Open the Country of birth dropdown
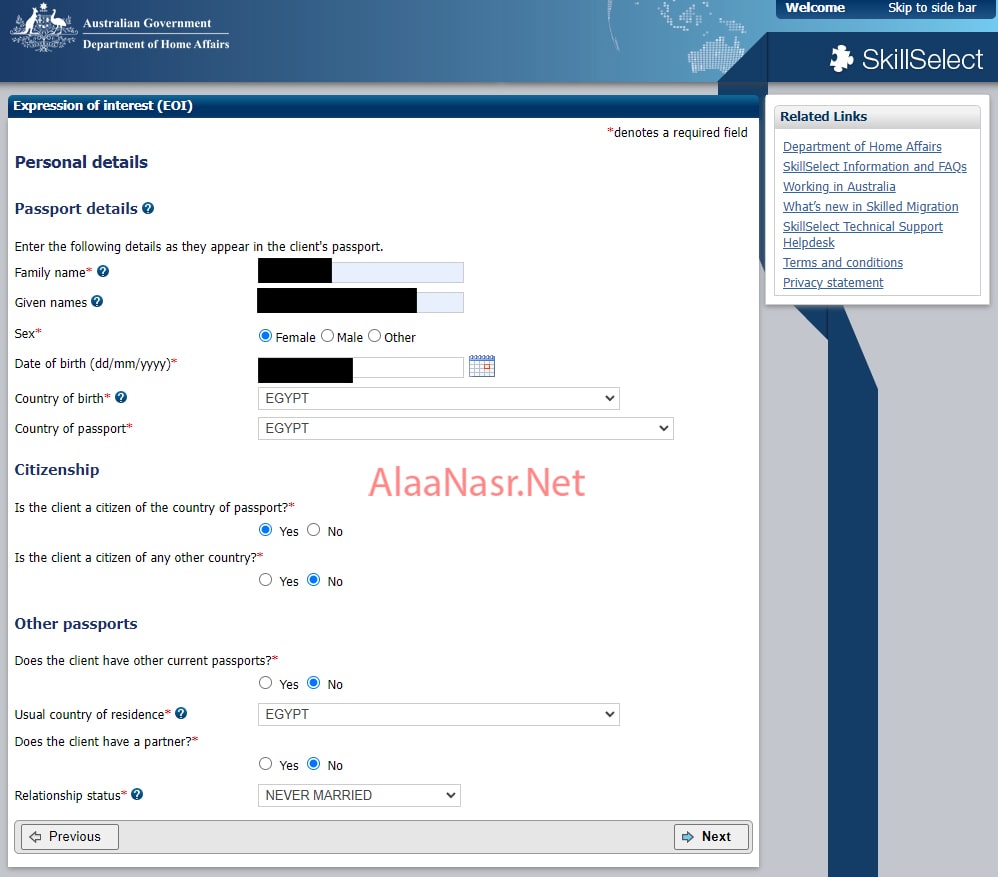Screen dimensions: 998x877 [x=438, y=399]
